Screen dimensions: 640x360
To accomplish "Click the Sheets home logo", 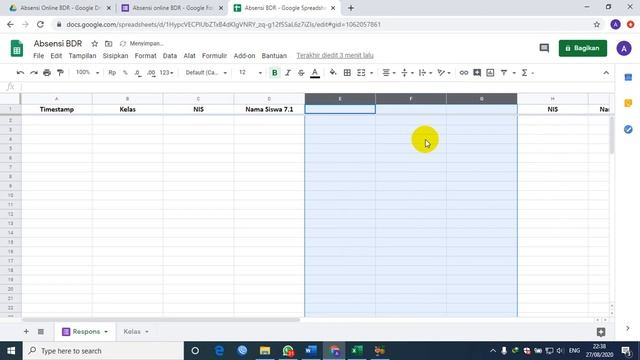I will point(17,48).
